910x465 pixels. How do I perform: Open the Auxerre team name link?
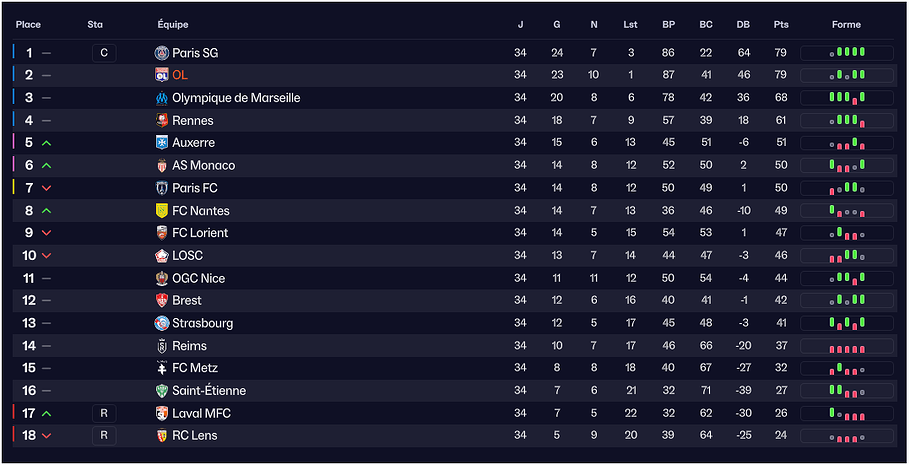(193, 143)
